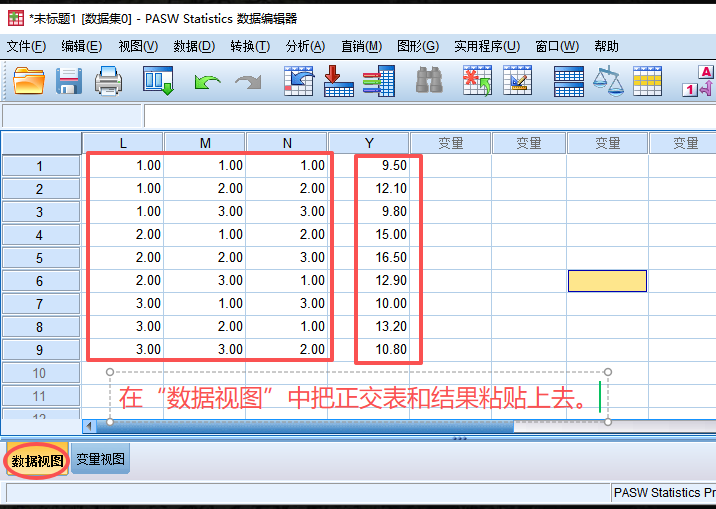Open the 转换(T) menu
716x509 pixels.
249,46
